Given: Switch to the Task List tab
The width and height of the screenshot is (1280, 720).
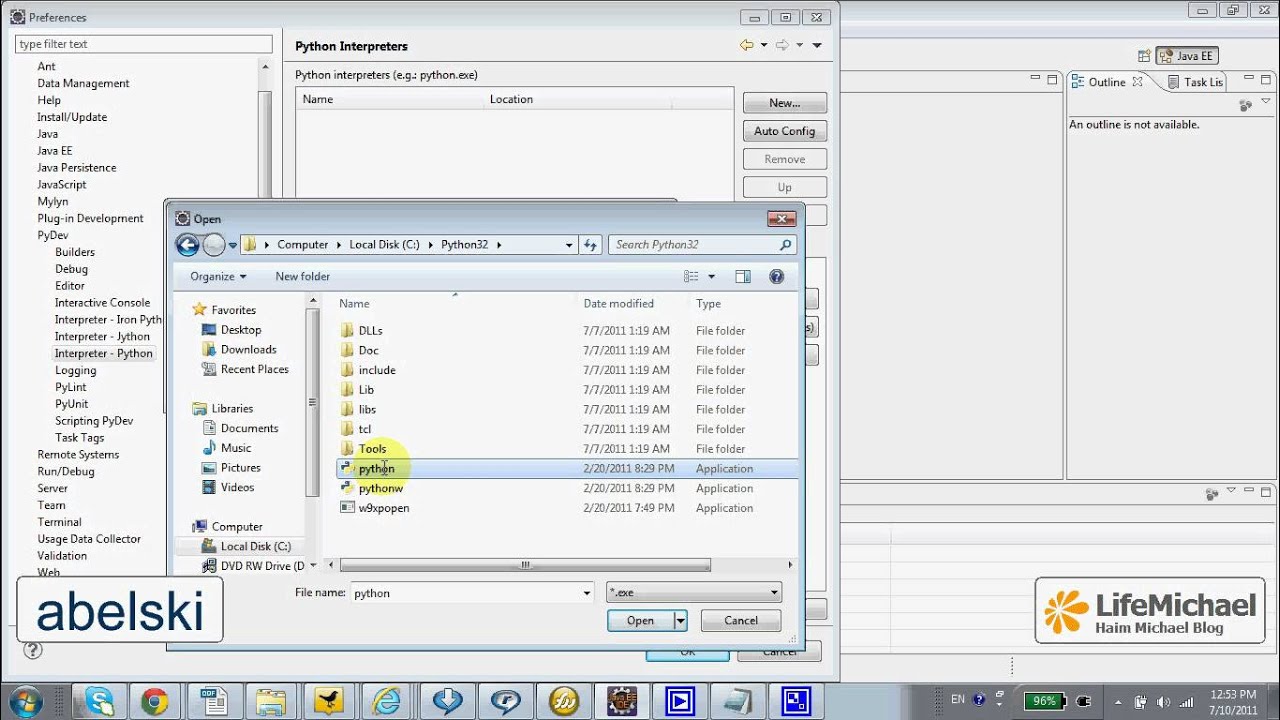Looking at the screenshot, I should tap(1195, 82).
